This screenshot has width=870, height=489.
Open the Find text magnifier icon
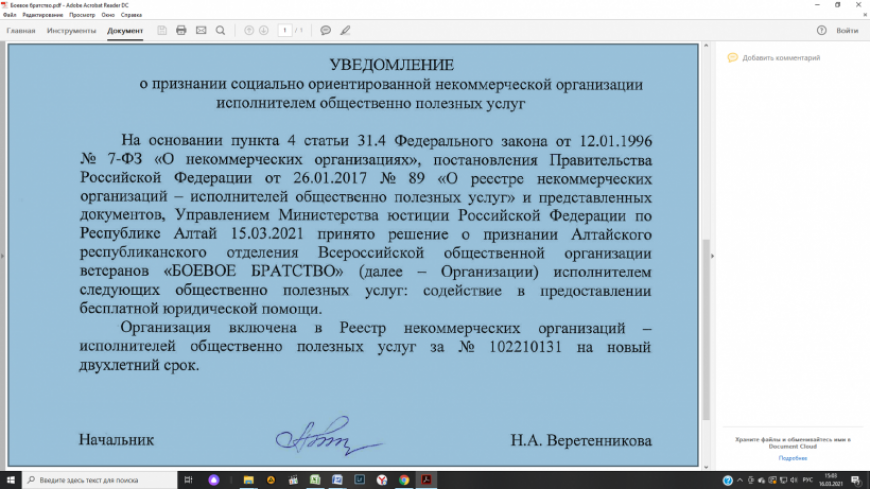[x=220, y=31]
